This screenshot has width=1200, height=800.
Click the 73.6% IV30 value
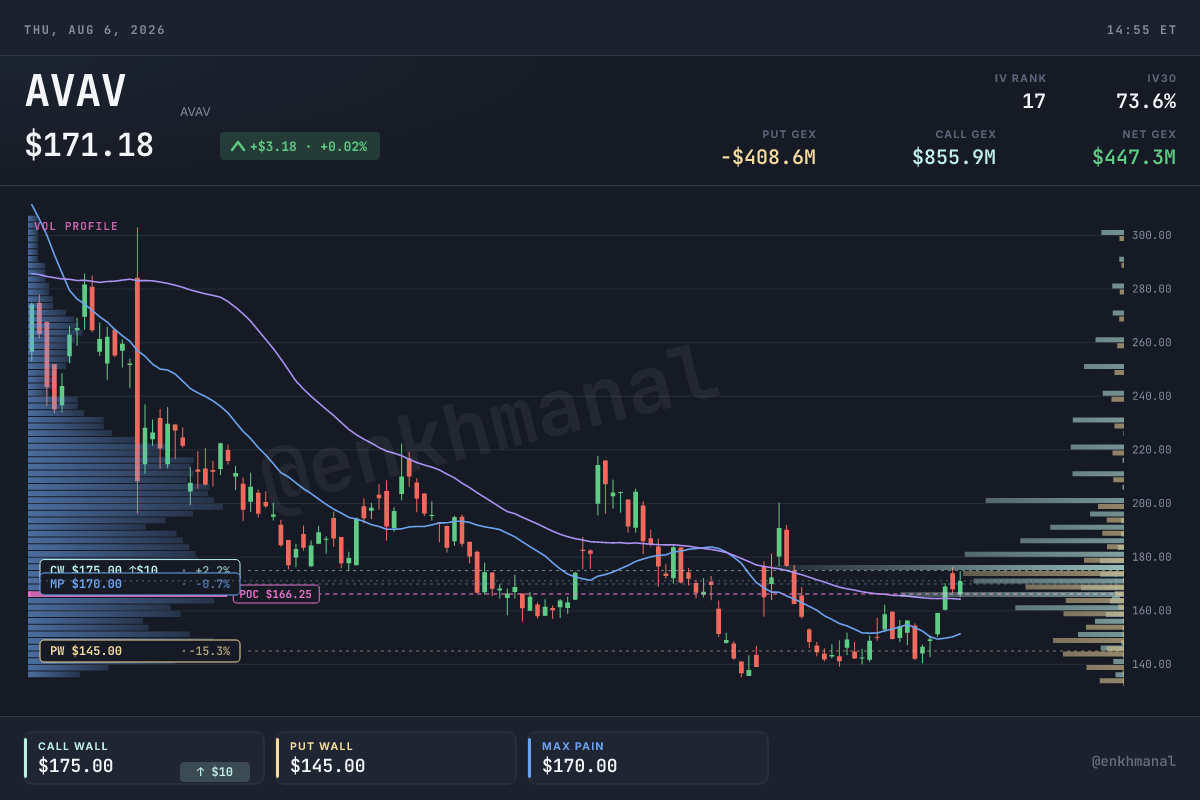(x=1146, y=101)
